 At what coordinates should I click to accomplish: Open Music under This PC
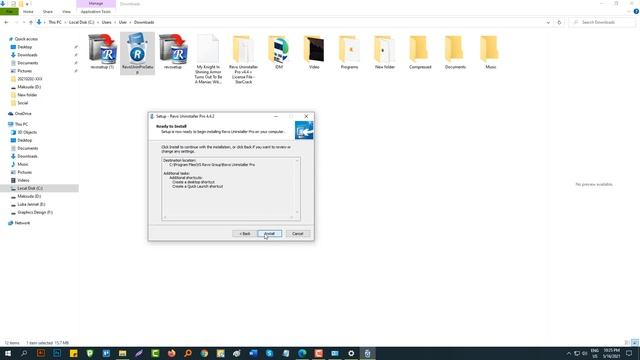(23, 164)
